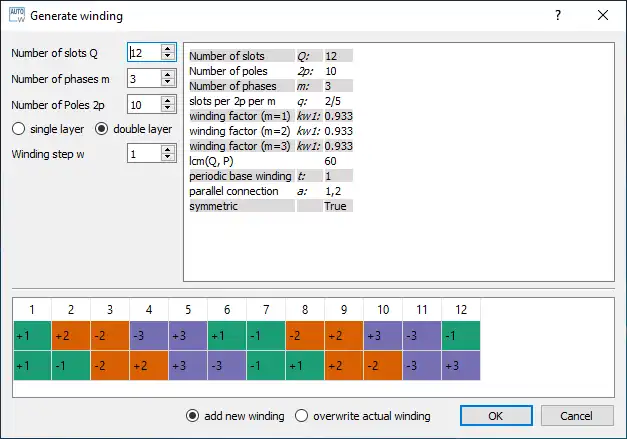
Task: Increase number of slots Q spinner
Action: tap(168, 48)
